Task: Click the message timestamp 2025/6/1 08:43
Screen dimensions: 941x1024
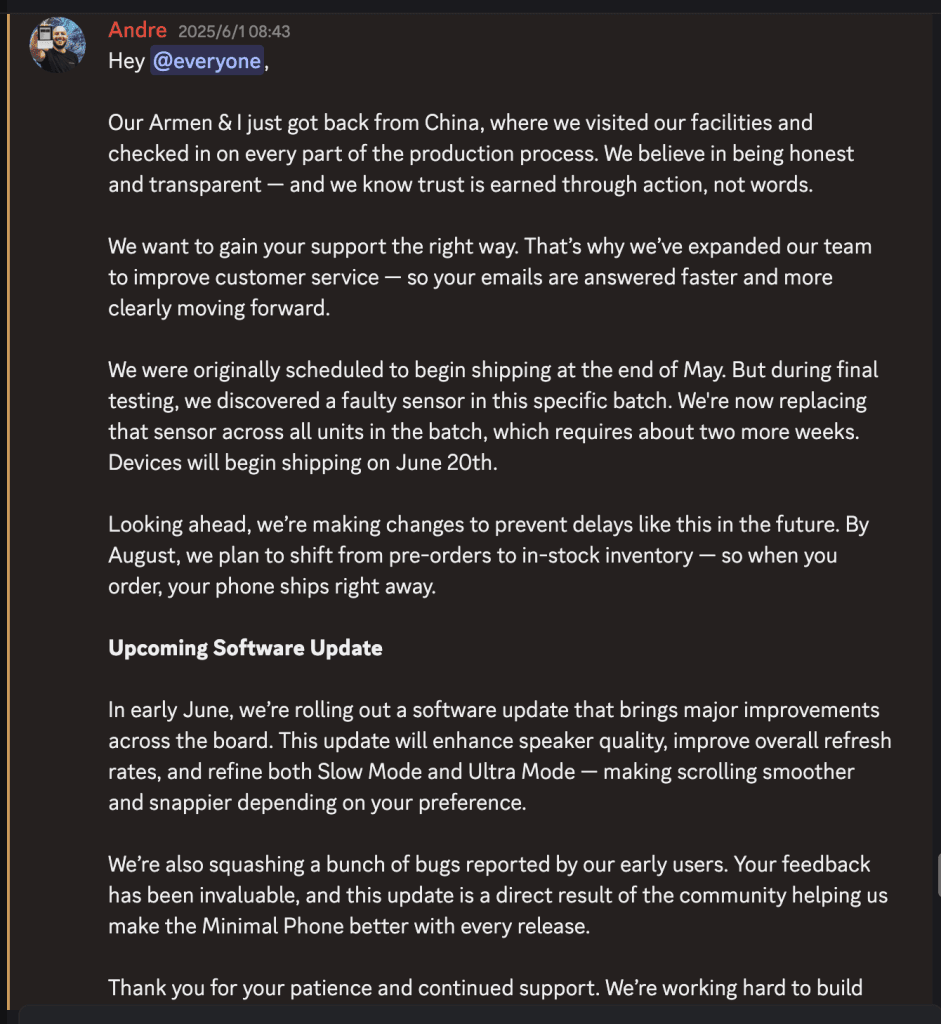Action: tap(234, 31)
